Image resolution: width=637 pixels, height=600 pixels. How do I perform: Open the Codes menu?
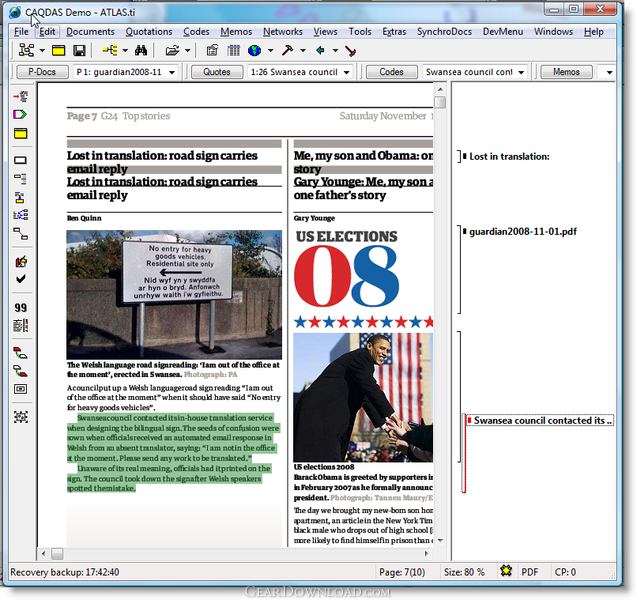196,32
